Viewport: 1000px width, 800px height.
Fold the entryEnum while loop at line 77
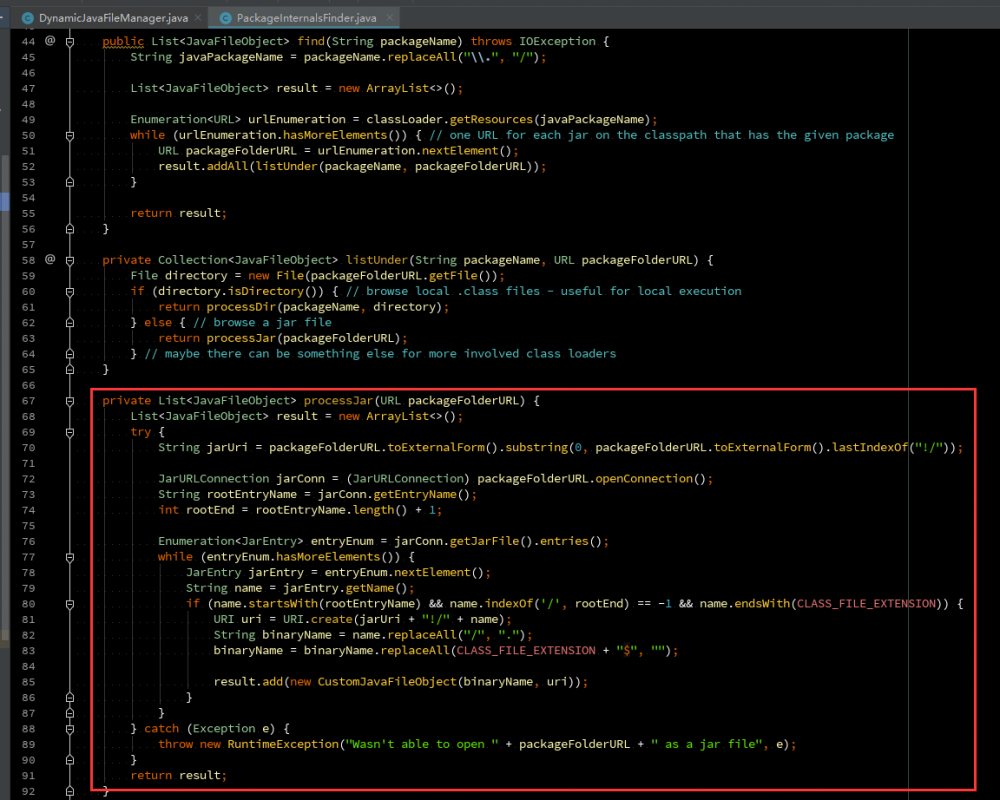pos(70,557)
